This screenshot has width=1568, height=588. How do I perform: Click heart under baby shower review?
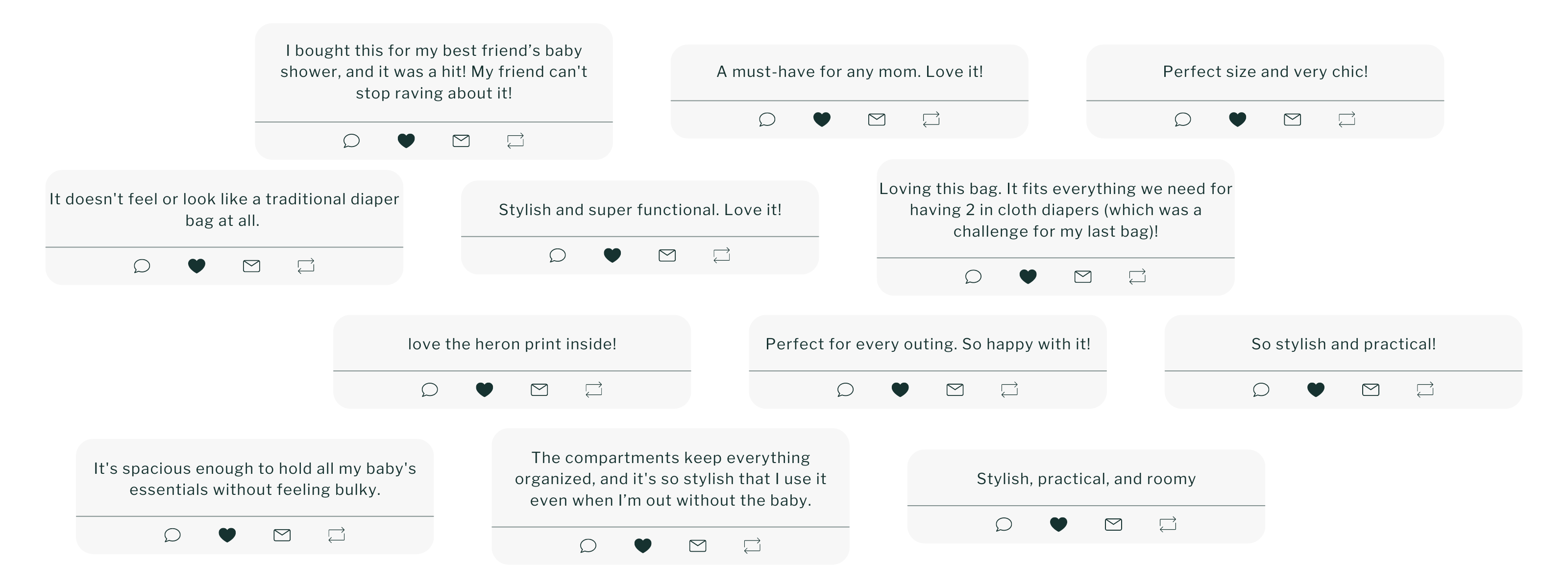coord(406,141)
